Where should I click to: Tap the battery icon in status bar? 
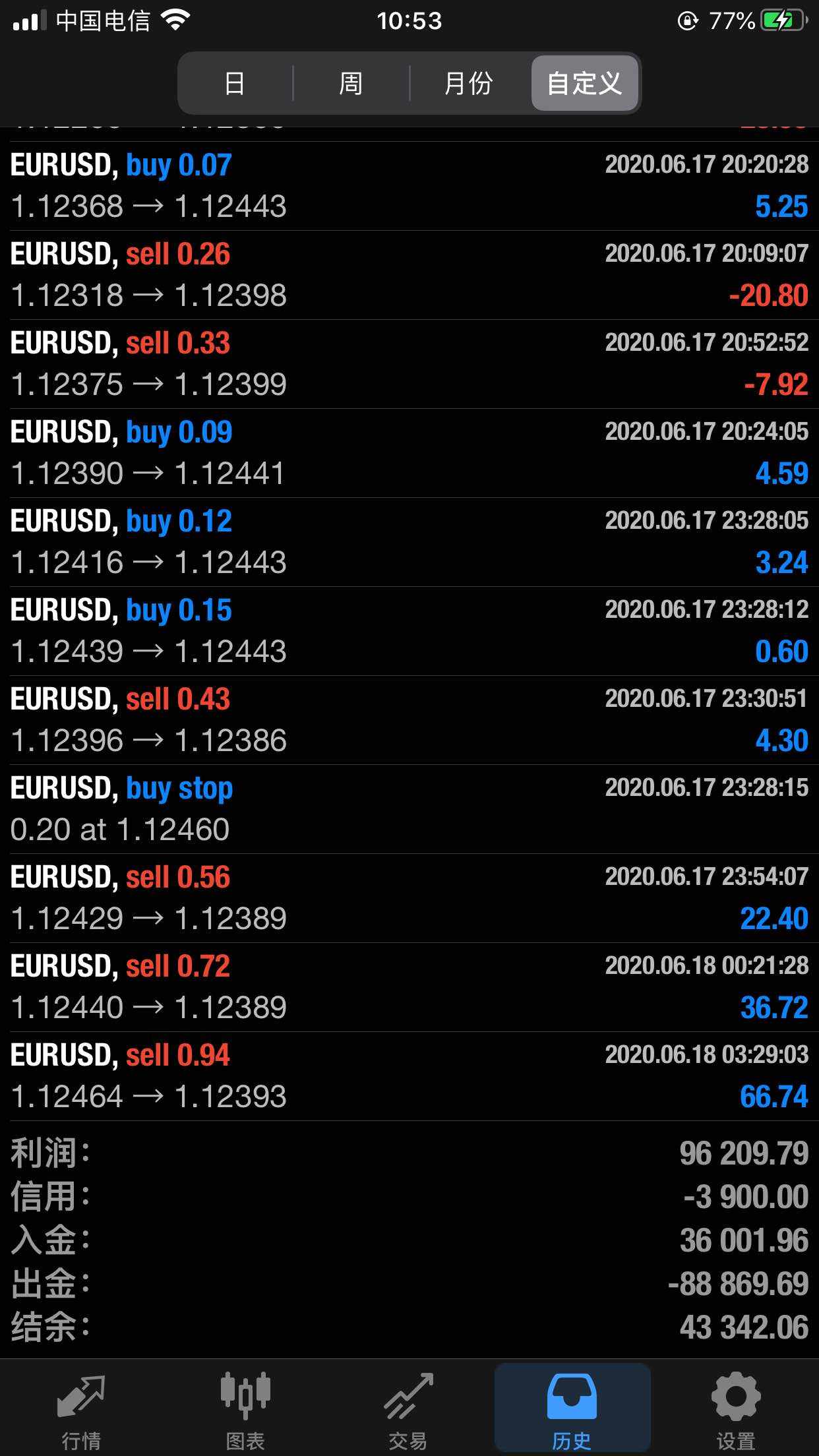pos(783,21)
